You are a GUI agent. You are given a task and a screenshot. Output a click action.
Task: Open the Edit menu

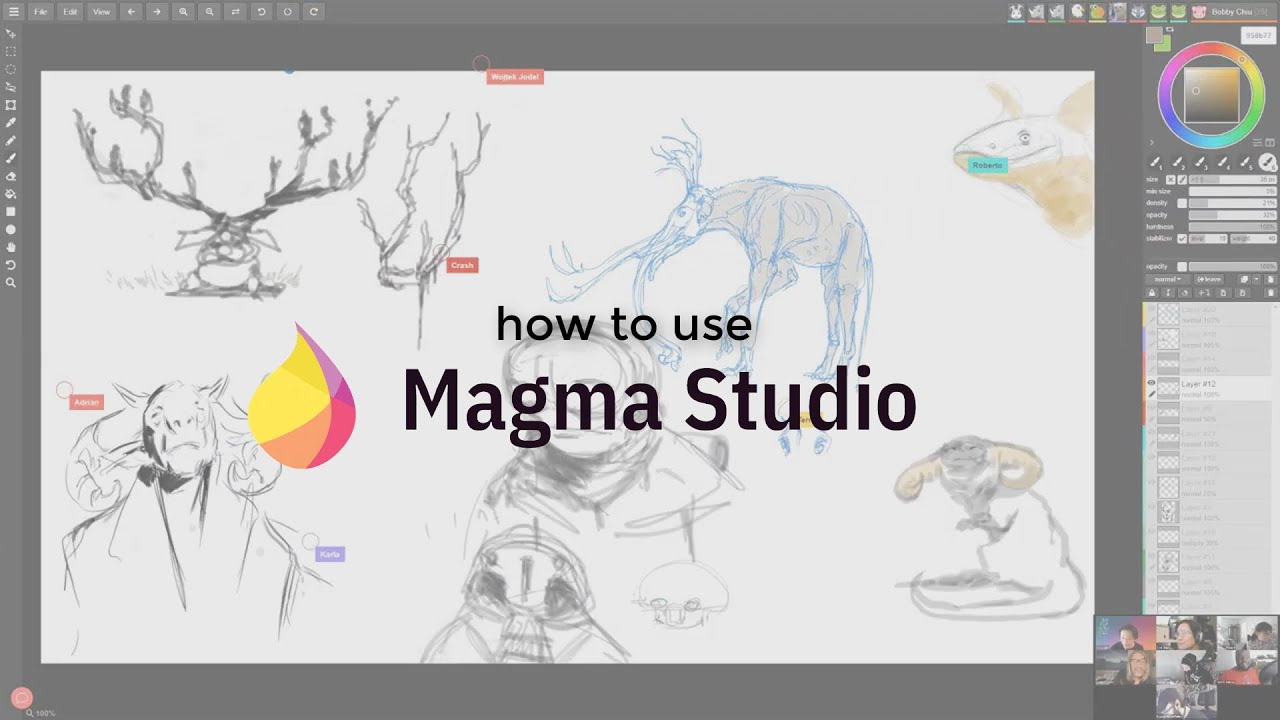tap(70, 12)
